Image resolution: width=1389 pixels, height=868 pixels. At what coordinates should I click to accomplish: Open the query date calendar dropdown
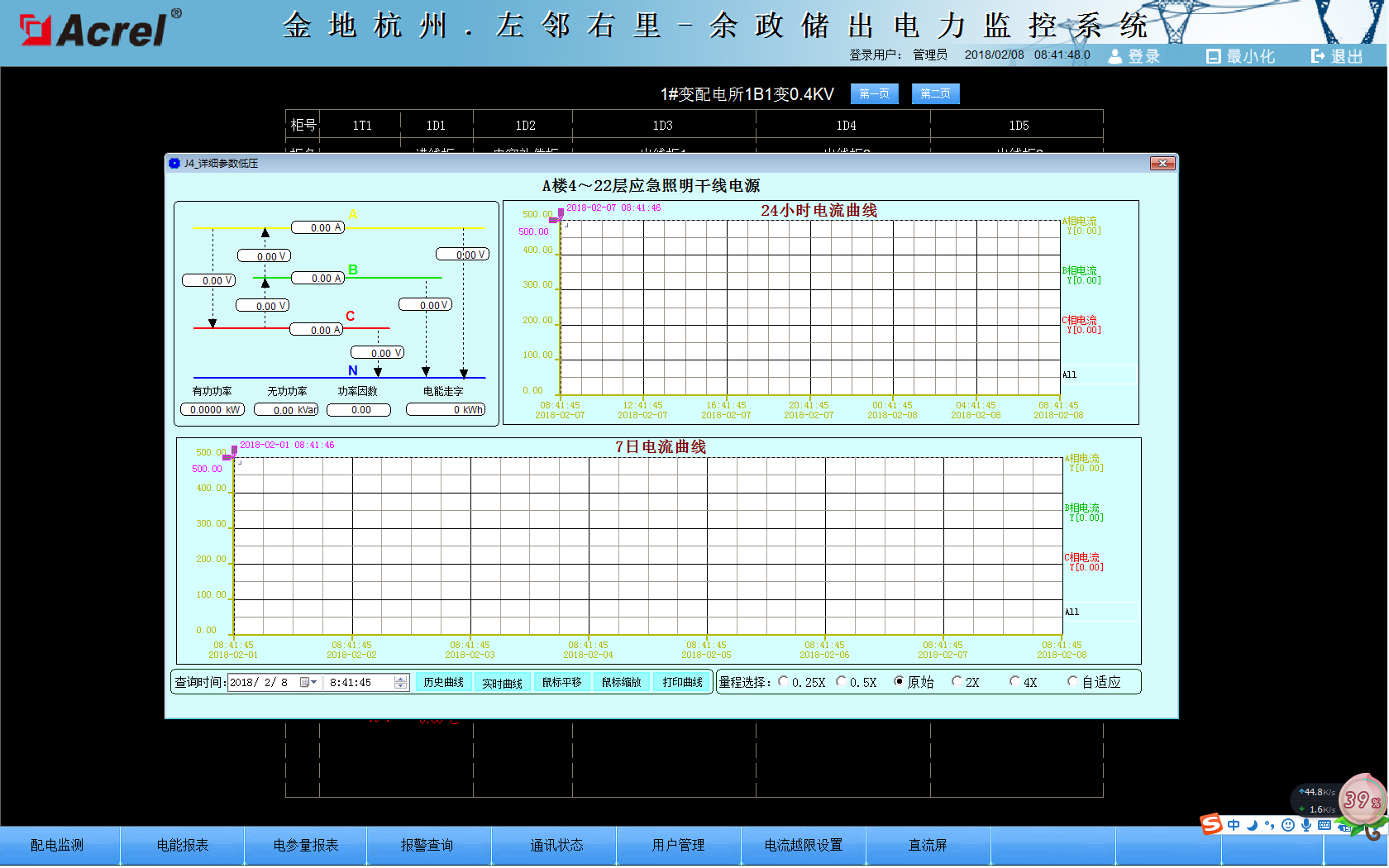pyautogui.click(x=308, y=683)
